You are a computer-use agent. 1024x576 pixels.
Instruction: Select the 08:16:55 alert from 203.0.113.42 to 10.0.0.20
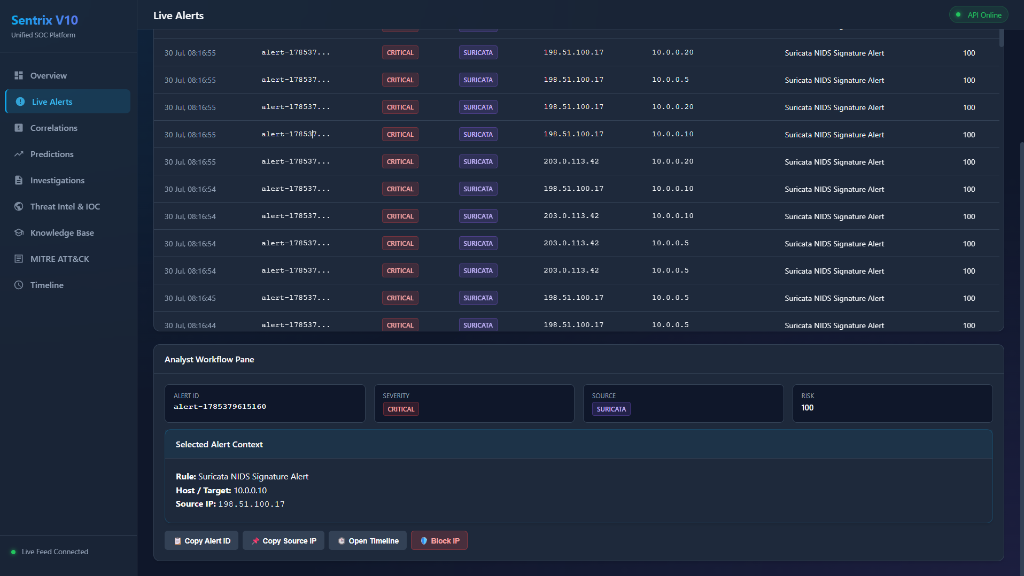577,161
